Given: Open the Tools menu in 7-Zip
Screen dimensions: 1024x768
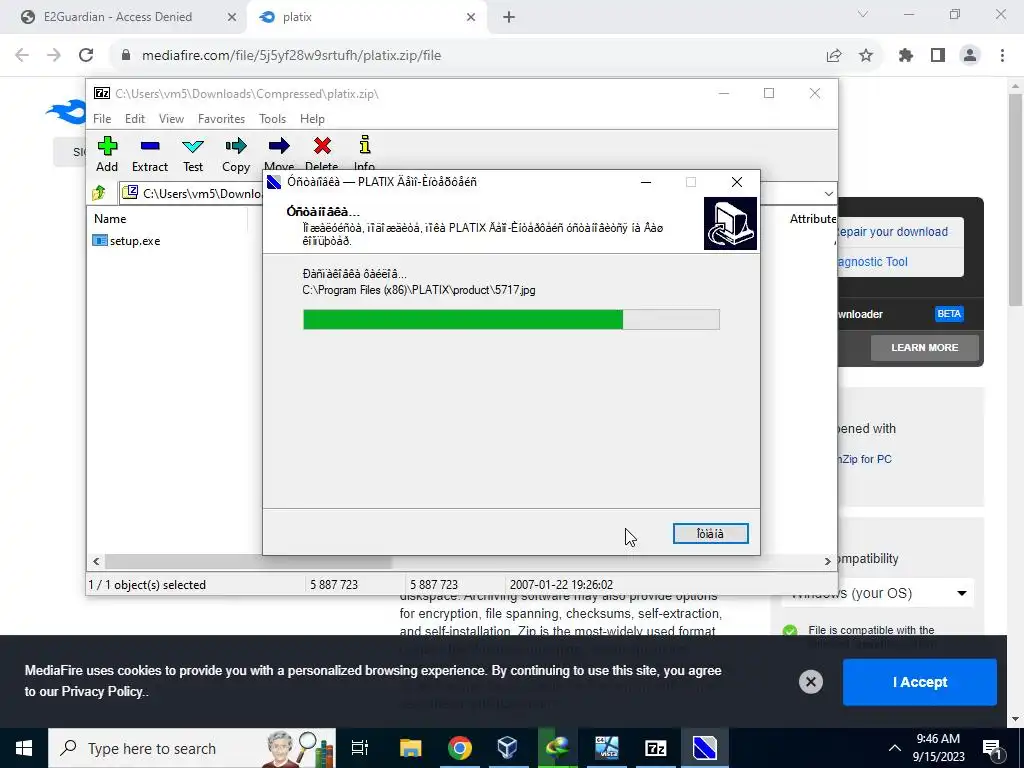Looking at the screenshot, I should click(272, 119).
